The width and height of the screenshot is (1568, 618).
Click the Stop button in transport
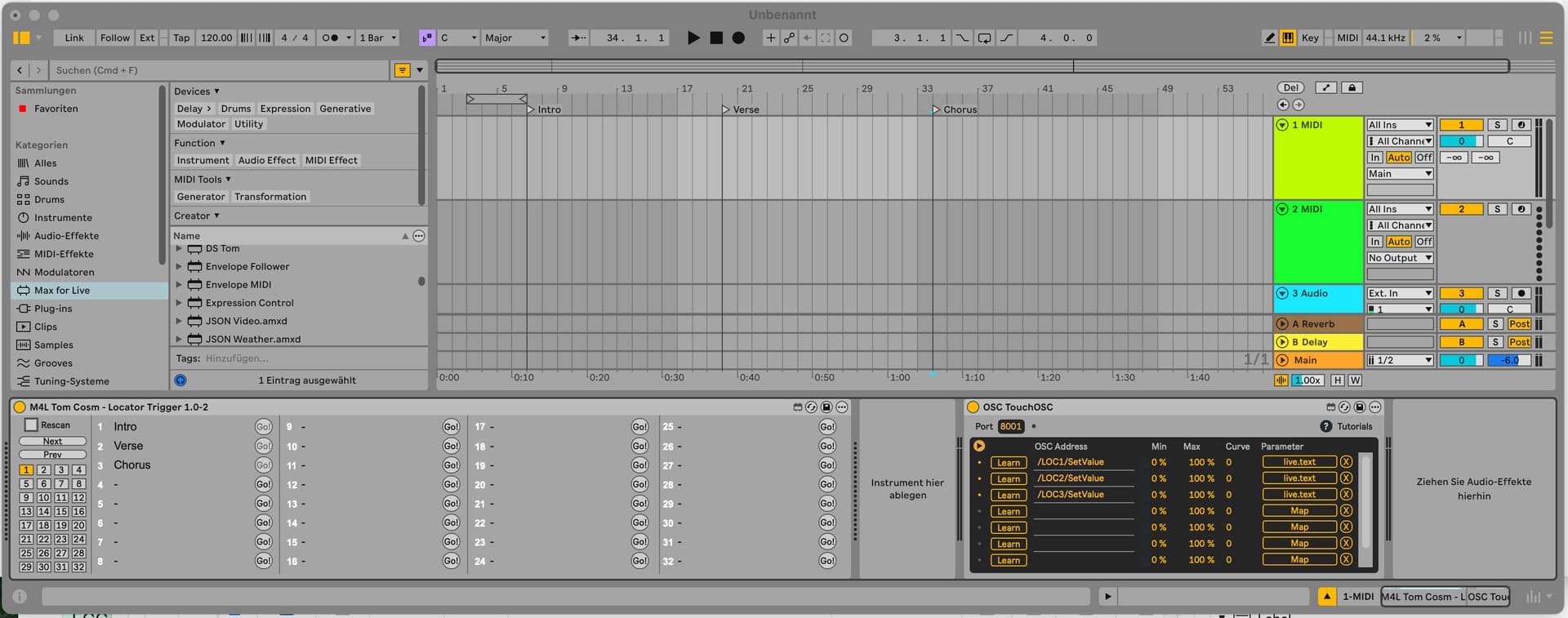[716, 38]
